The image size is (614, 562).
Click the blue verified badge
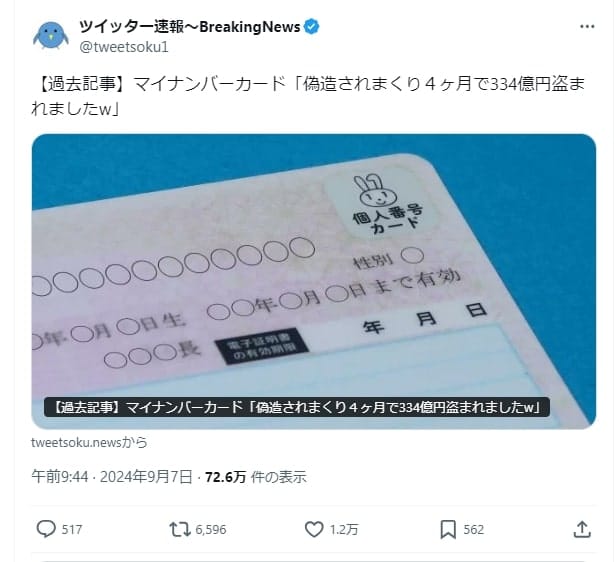312,27
